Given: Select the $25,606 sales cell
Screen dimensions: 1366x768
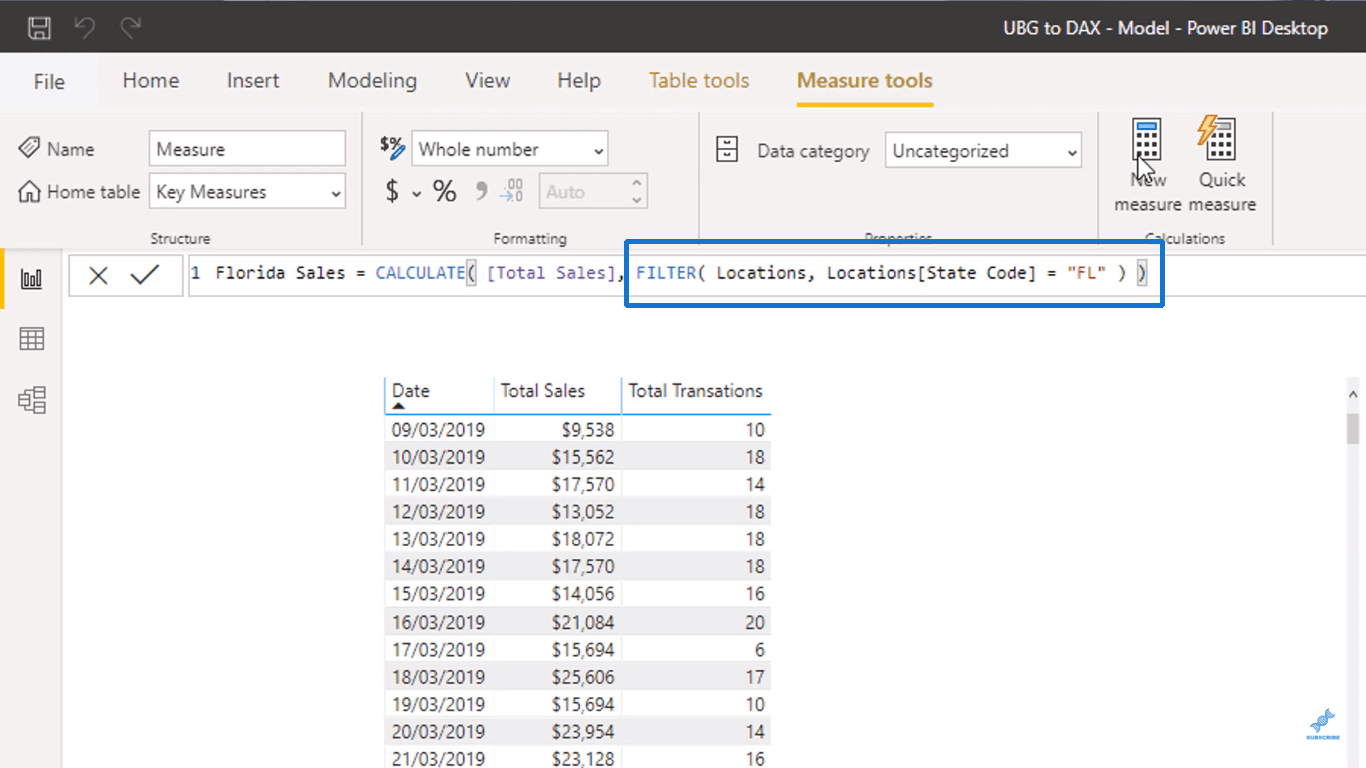Looking at the screenshot, I should [583, 677].
